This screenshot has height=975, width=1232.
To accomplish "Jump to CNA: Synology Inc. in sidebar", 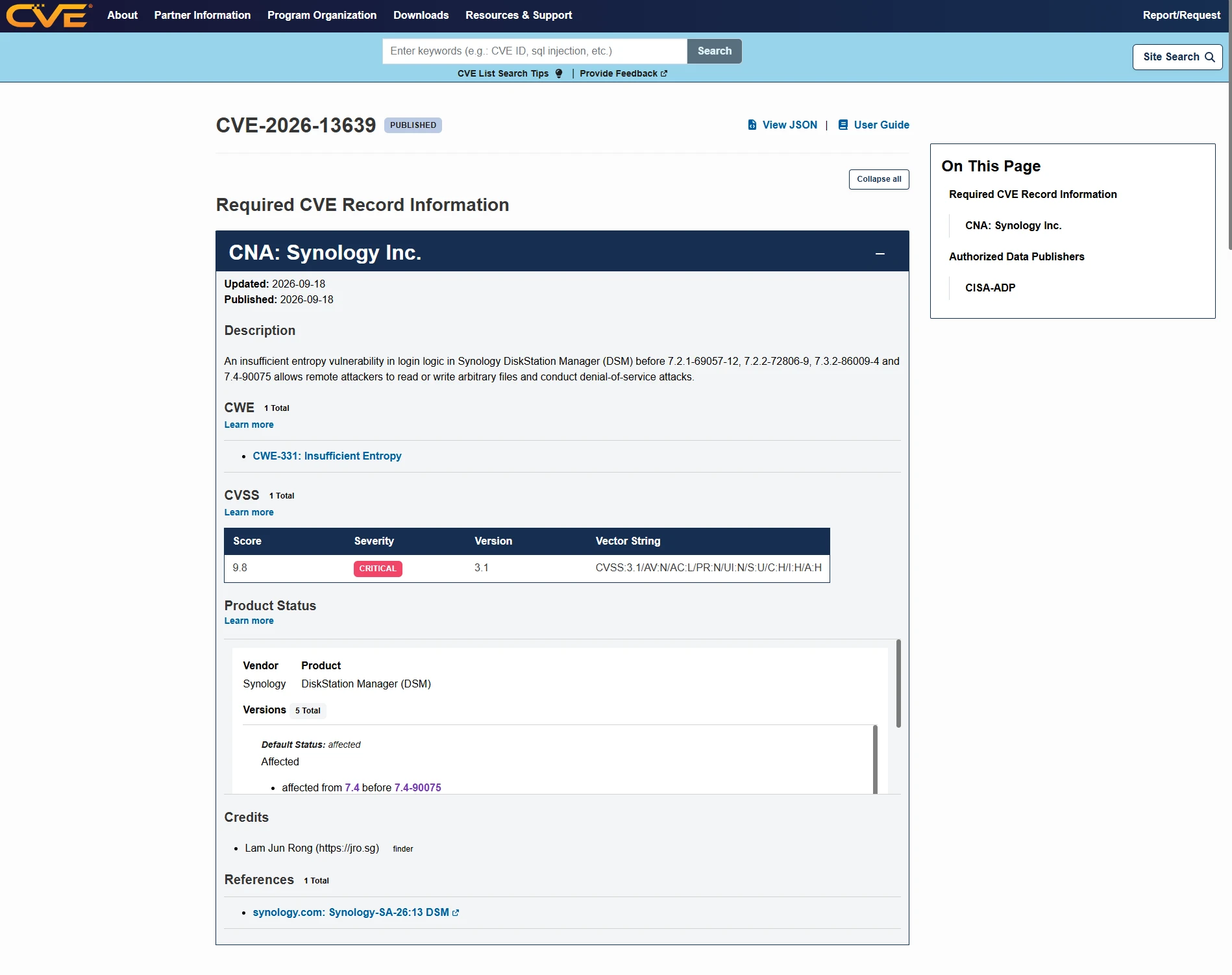I will [x=1013, y=225].
